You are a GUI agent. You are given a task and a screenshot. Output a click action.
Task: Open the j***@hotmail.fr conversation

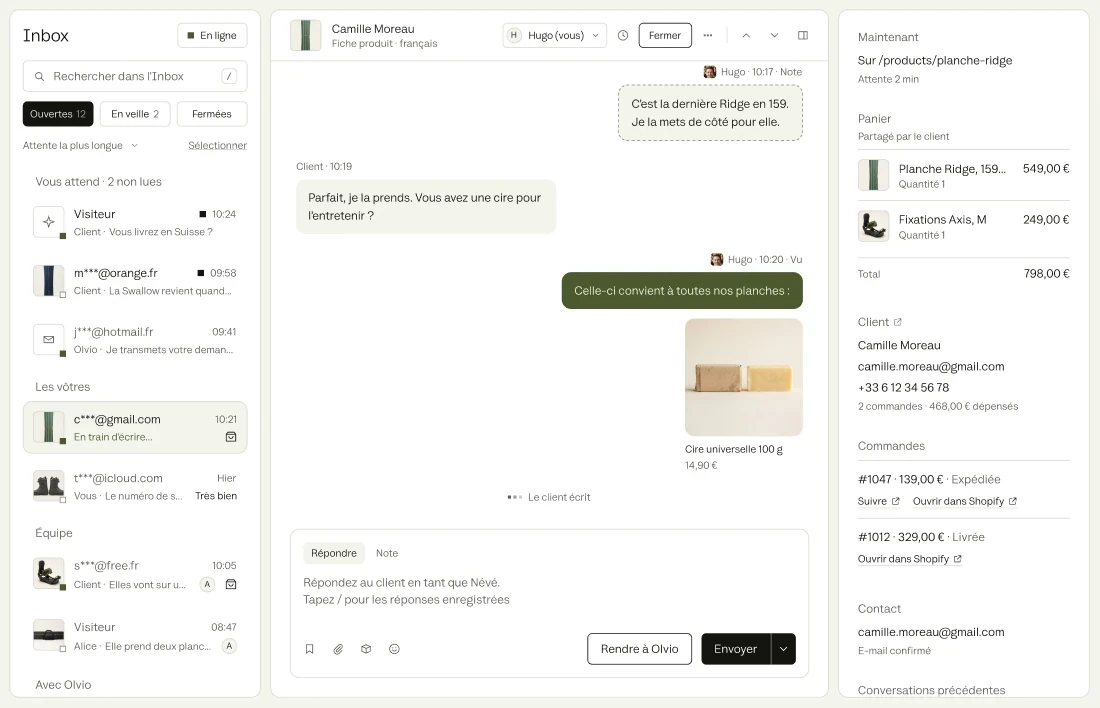[x=135, y=340]
